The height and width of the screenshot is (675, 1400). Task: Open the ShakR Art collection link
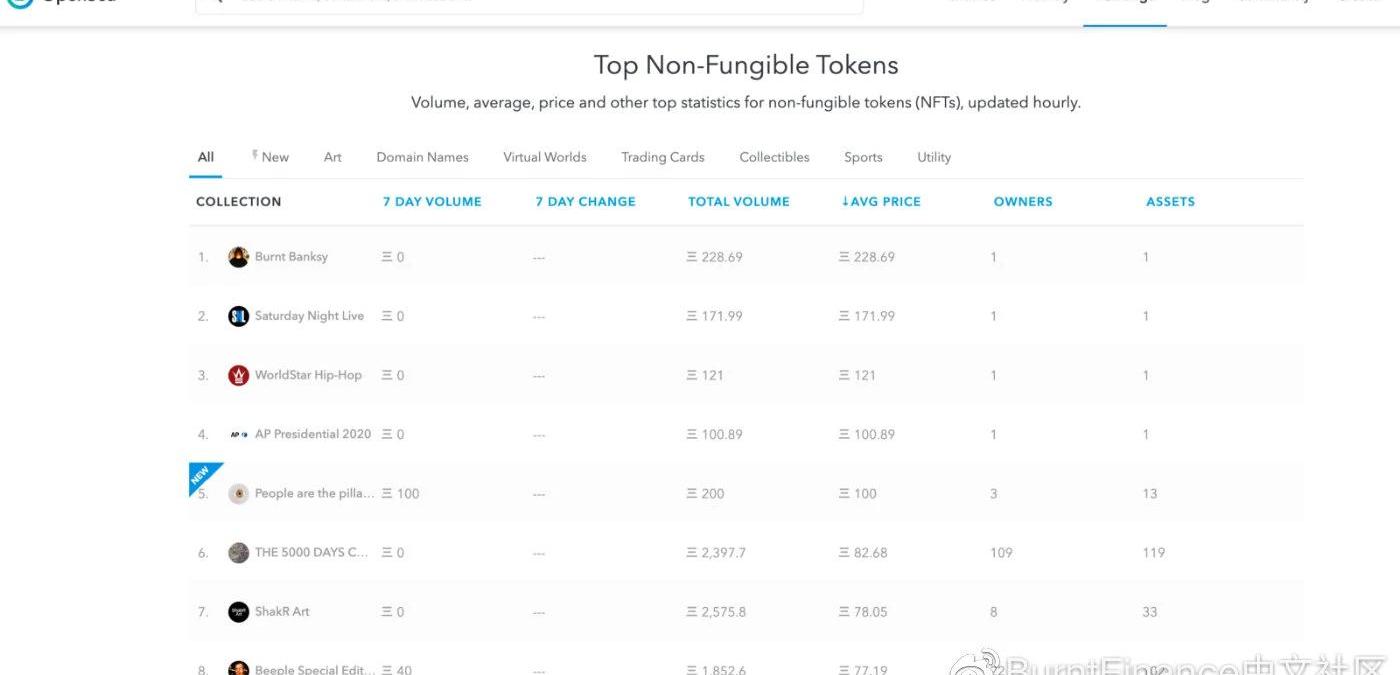click(x=282, y=611)
